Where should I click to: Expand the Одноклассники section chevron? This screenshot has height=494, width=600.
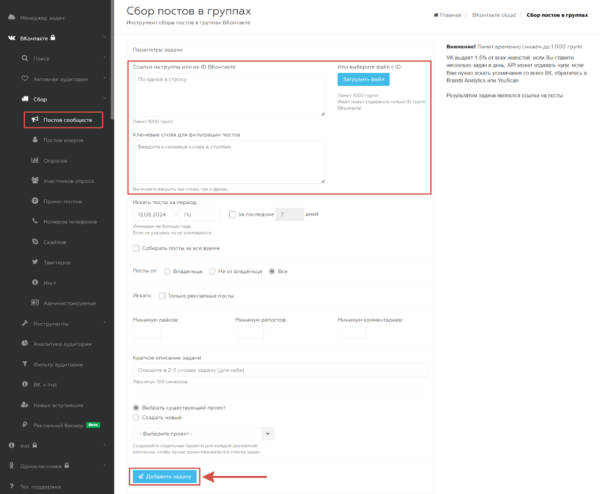tap(104, 465)
